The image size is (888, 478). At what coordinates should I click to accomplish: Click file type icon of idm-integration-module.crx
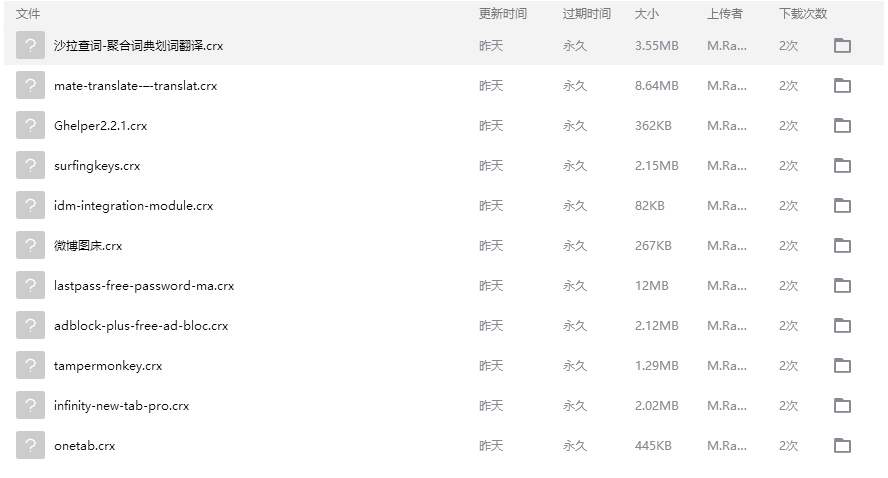click(x=31, y=205)
